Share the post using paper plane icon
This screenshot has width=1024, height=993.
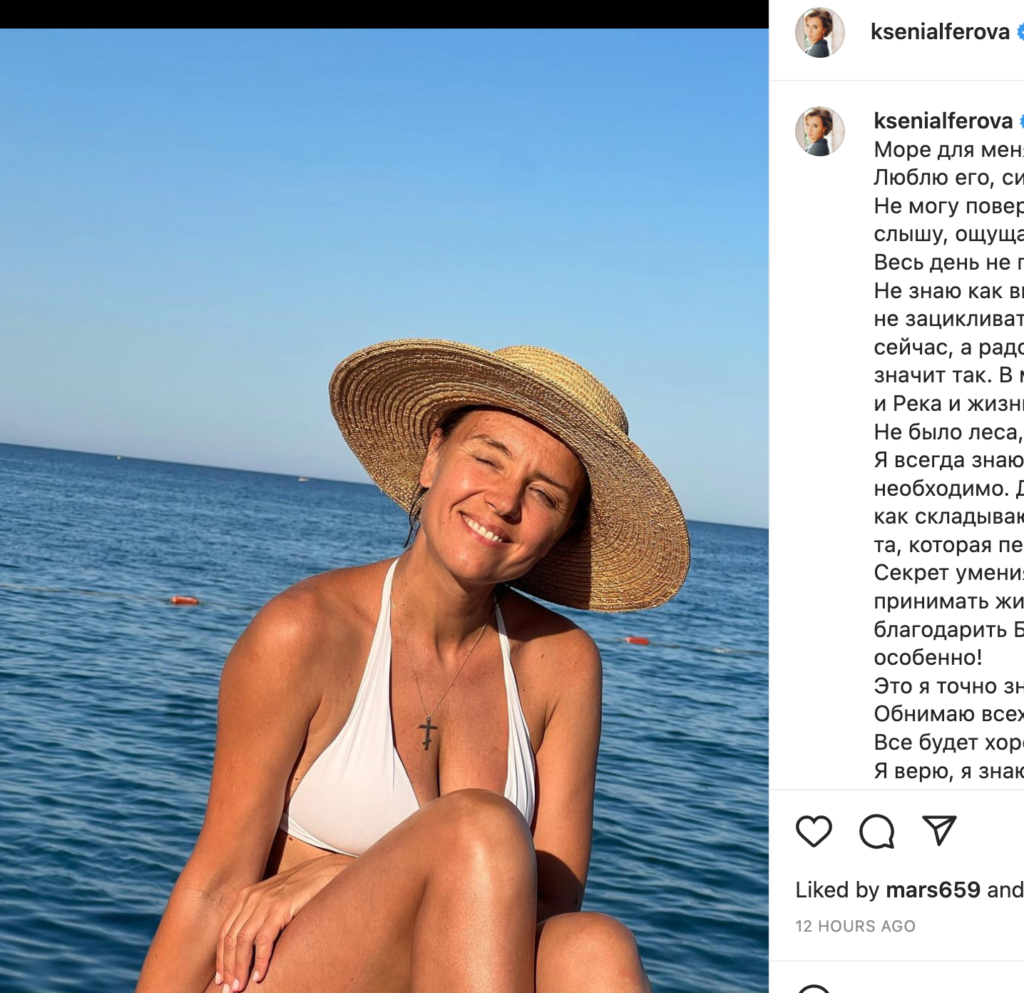939,830
